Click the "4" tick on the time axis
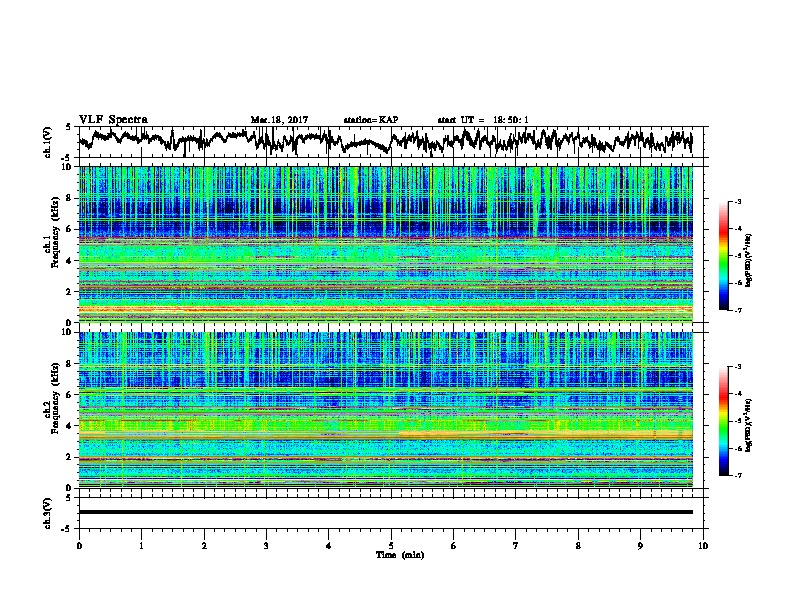Screen dimensions: 792x612 pyautogui.click(x=329, y=546)
